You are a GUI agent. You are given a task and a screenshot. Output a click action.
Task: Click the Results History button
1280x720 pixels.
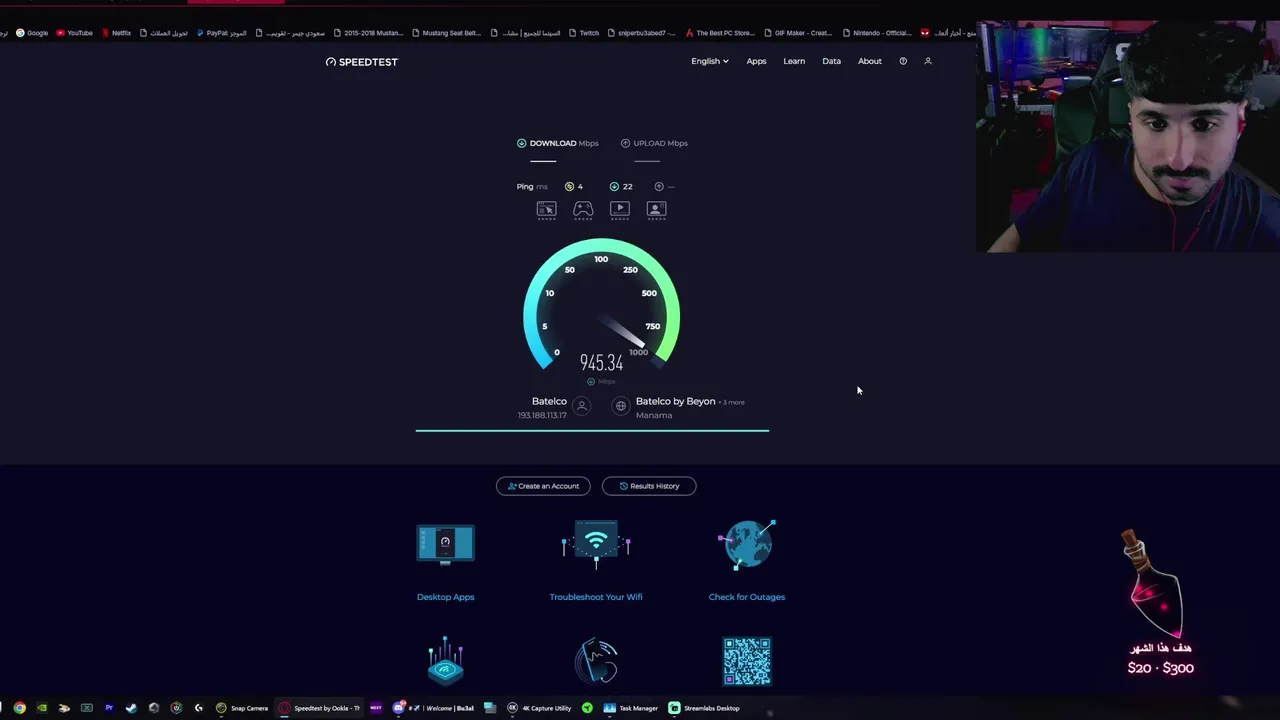tap(649, 486)
